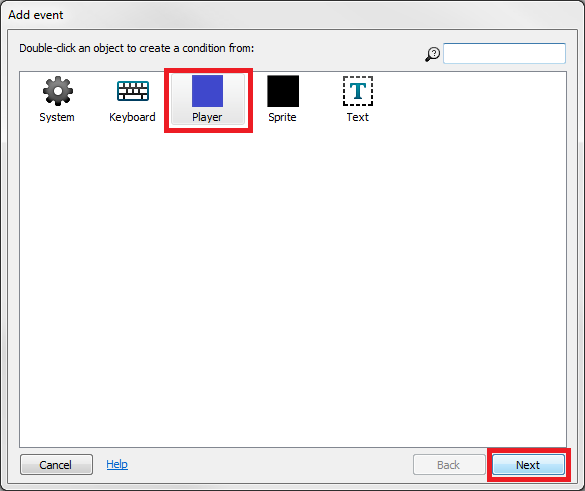Open the Help link

click(x=117, y=464)
